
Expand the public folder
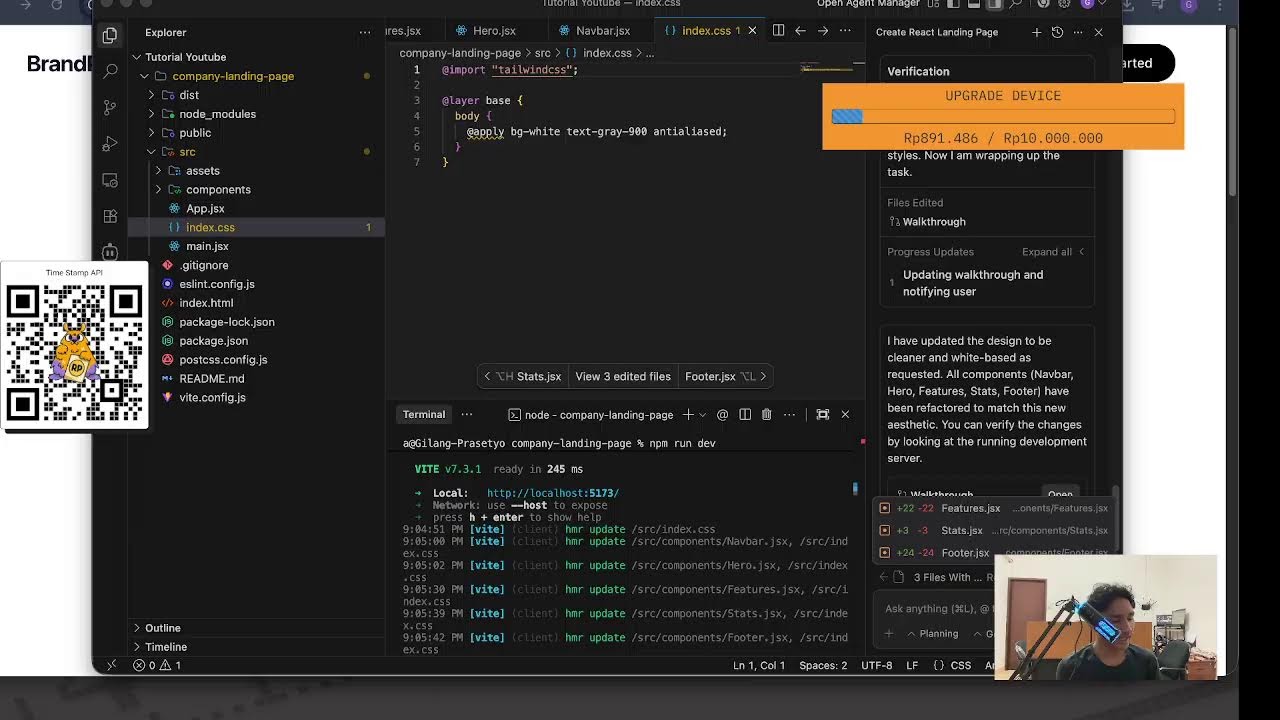pos(152,133)
